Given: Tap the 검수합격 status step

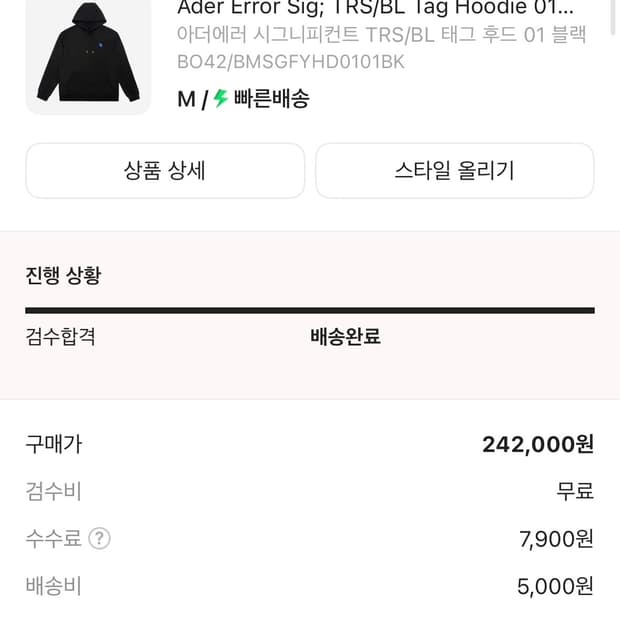Looking at the screenshot, I should (x=60, y=336).
